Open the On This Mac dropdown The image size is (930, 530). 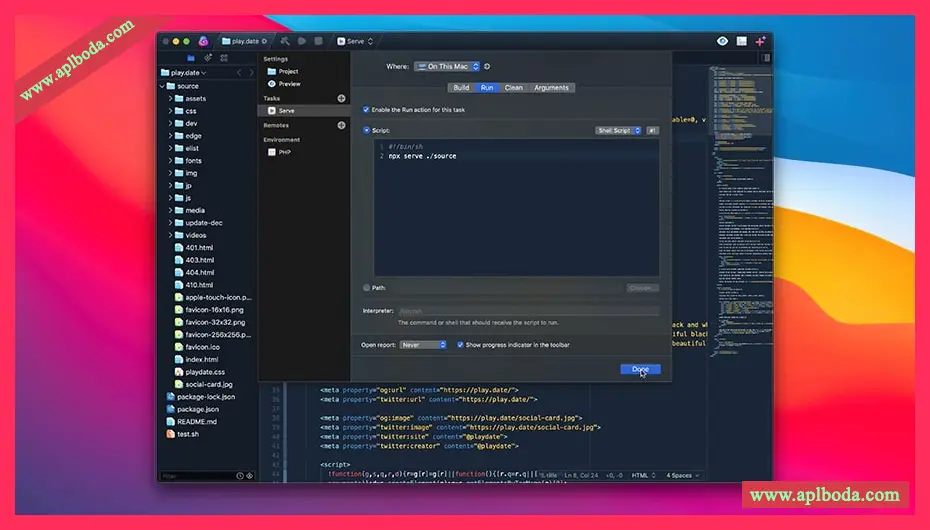tap(447, 66)
